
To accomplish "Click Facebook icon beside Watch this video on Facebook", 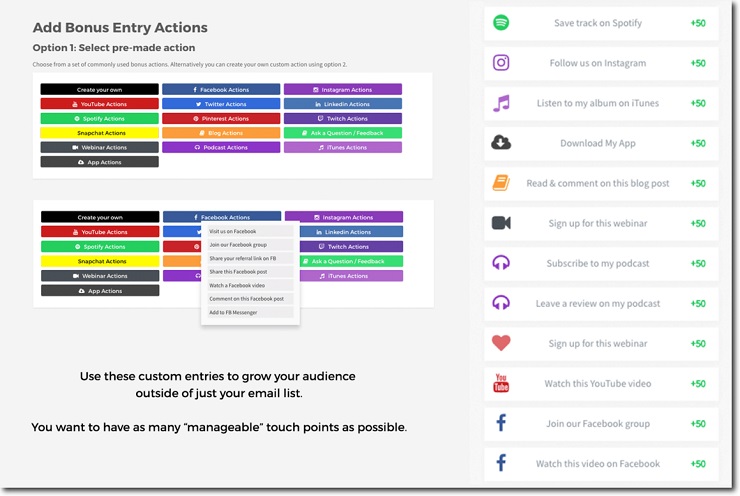I will (501, 463).
